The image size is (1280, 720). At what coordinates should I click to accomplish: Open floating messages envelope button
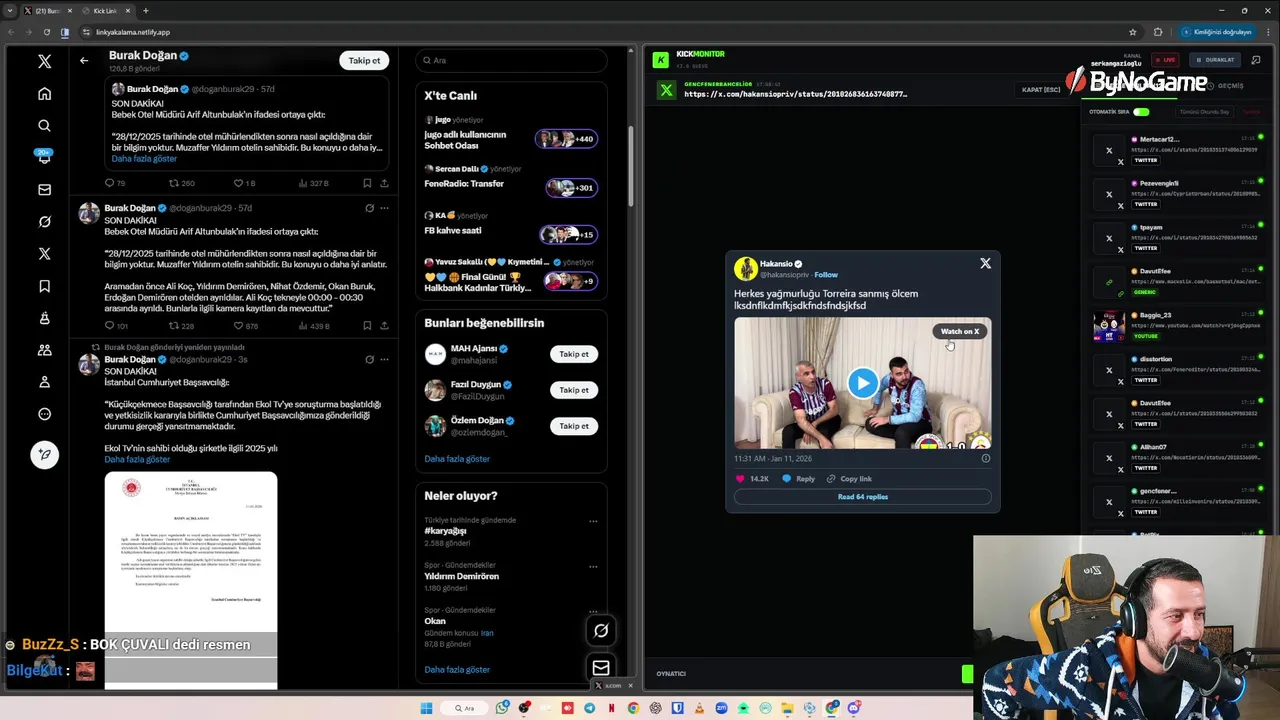601,668
